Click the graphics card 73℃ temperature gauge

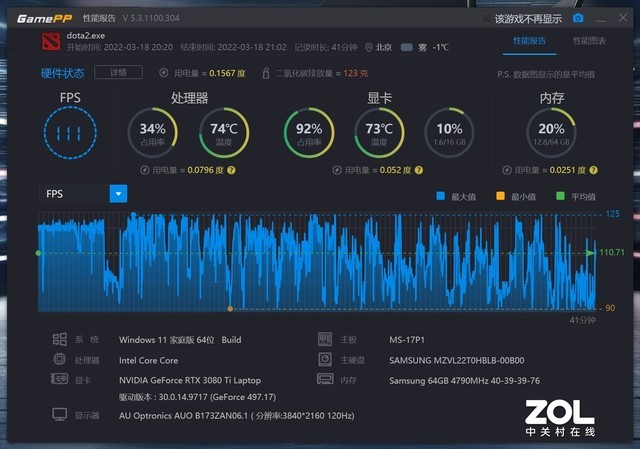(379, 133)
